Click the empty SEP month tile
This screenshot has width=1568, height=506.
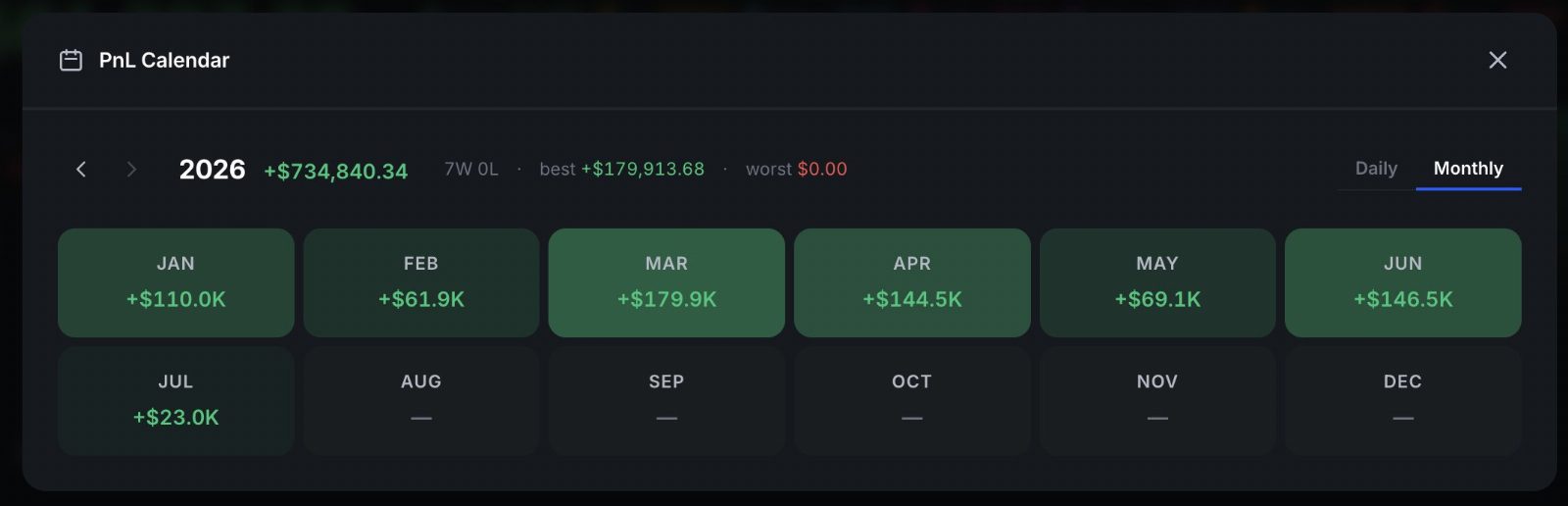(x=666, y=400)
